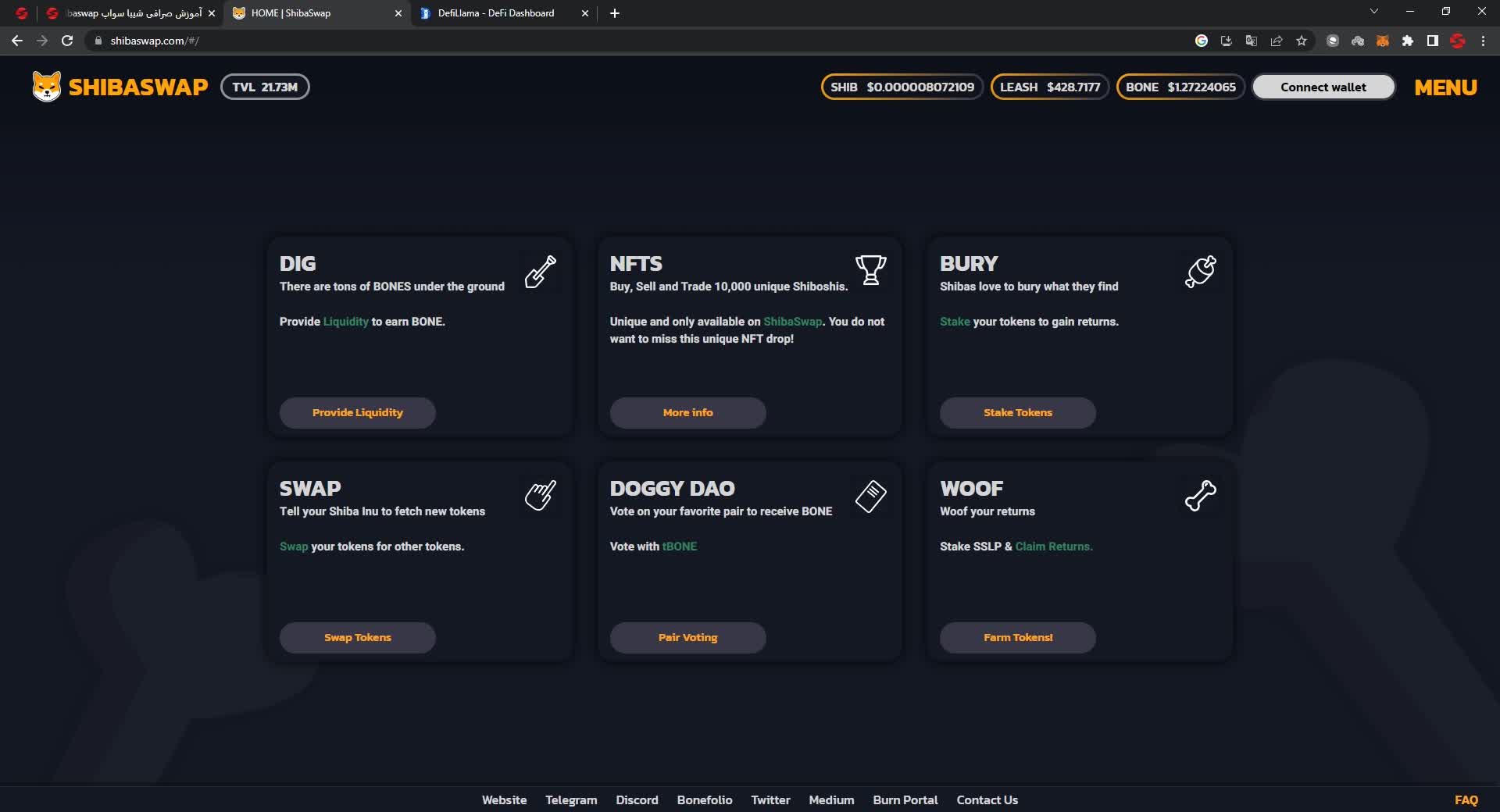The height and width of the screenshot is (812, 1500).
Task: Open the Twitter footer link
Action: [770, 800]
